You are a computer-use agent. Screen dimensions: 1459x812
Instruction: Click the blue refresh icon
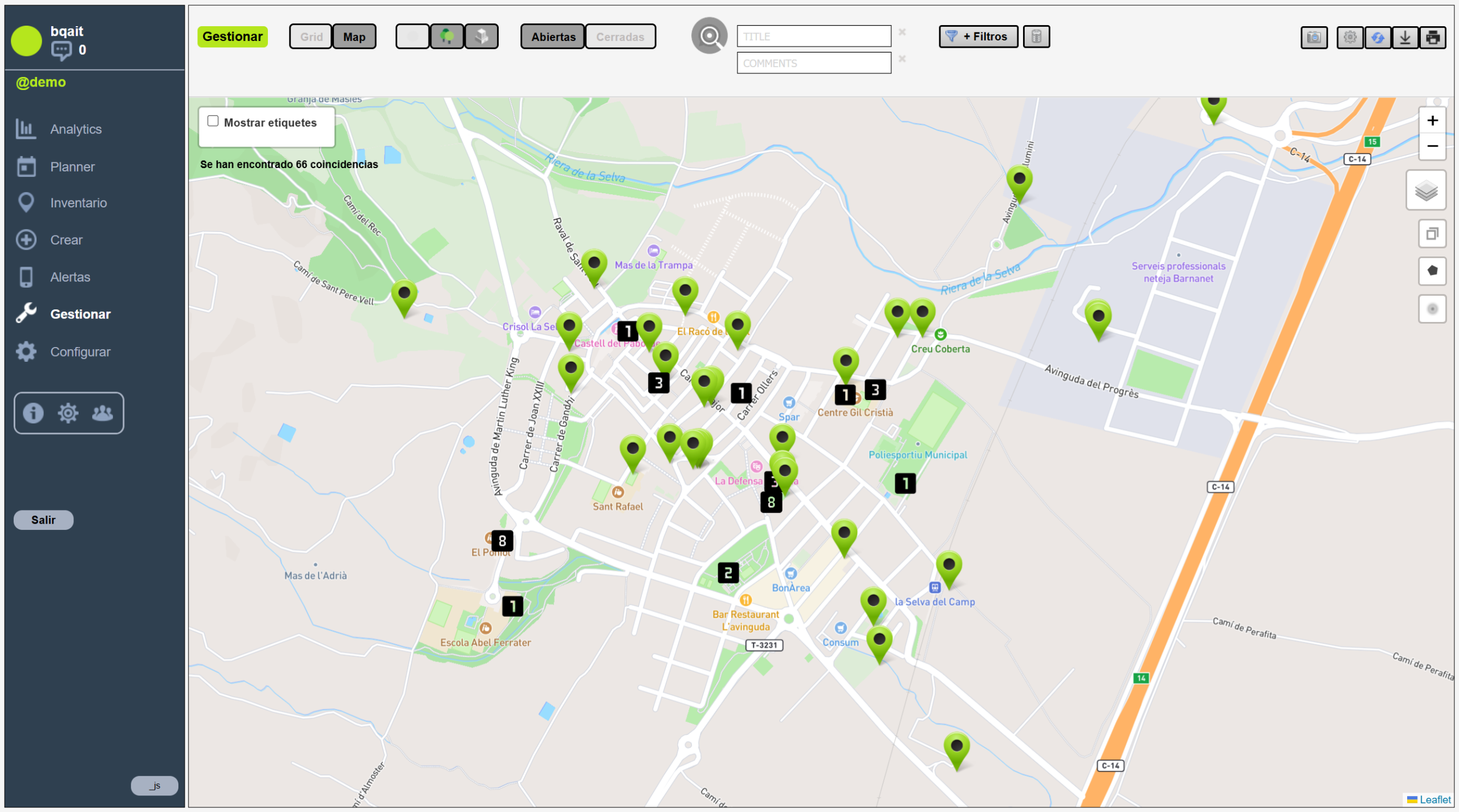pyautogui.click(x=1378, y=38)
